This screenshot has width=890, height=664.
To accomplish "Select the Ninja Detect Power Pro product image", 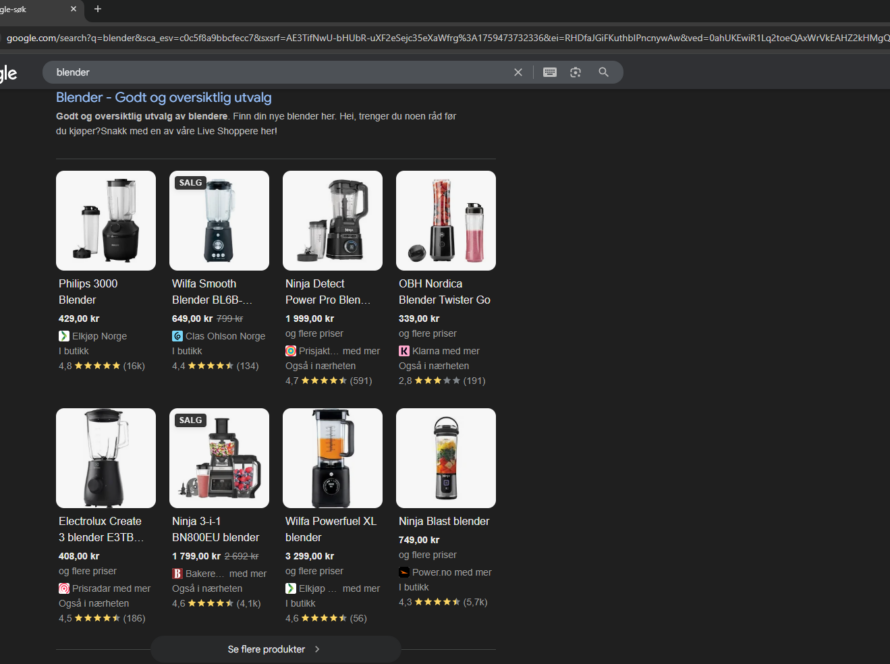I will pyautogui.click(x=332, y=220).
